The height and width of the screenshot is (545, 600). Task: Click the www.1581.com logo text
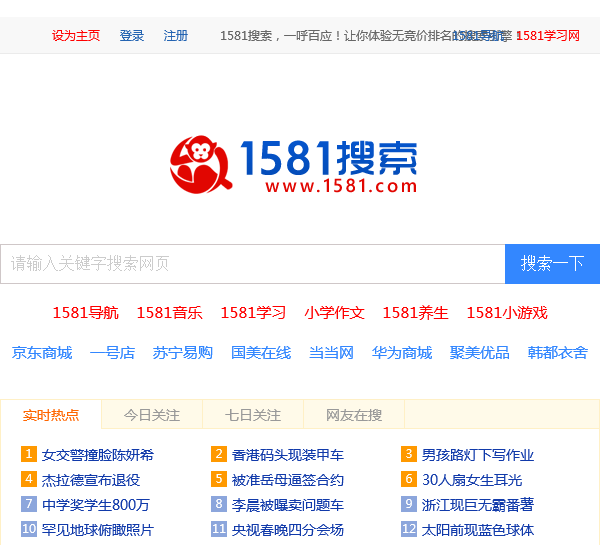point(341,186)
